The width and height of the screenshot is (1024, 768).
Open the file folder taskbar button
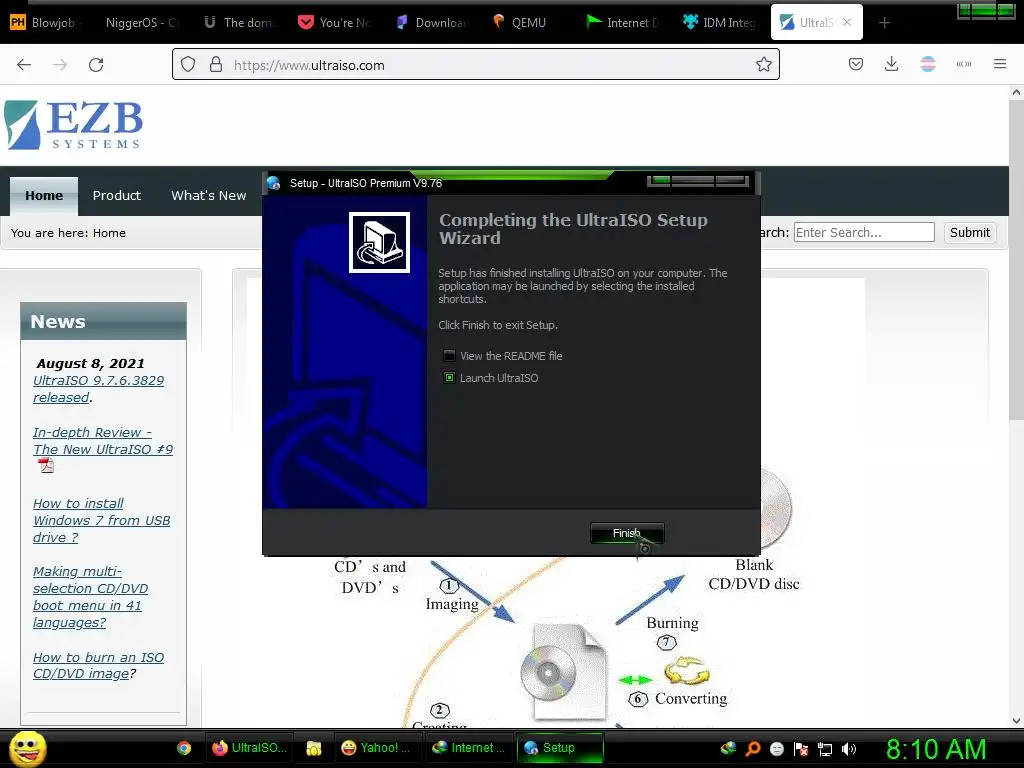pos(314,748)
